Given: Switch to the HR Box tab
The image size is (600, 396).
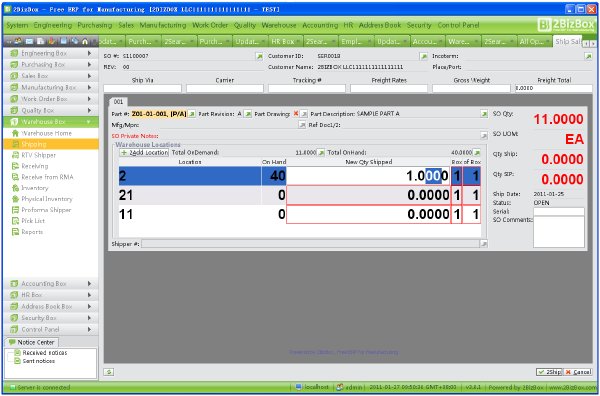Looking at the screenshot, I should (x=285, y=41).
